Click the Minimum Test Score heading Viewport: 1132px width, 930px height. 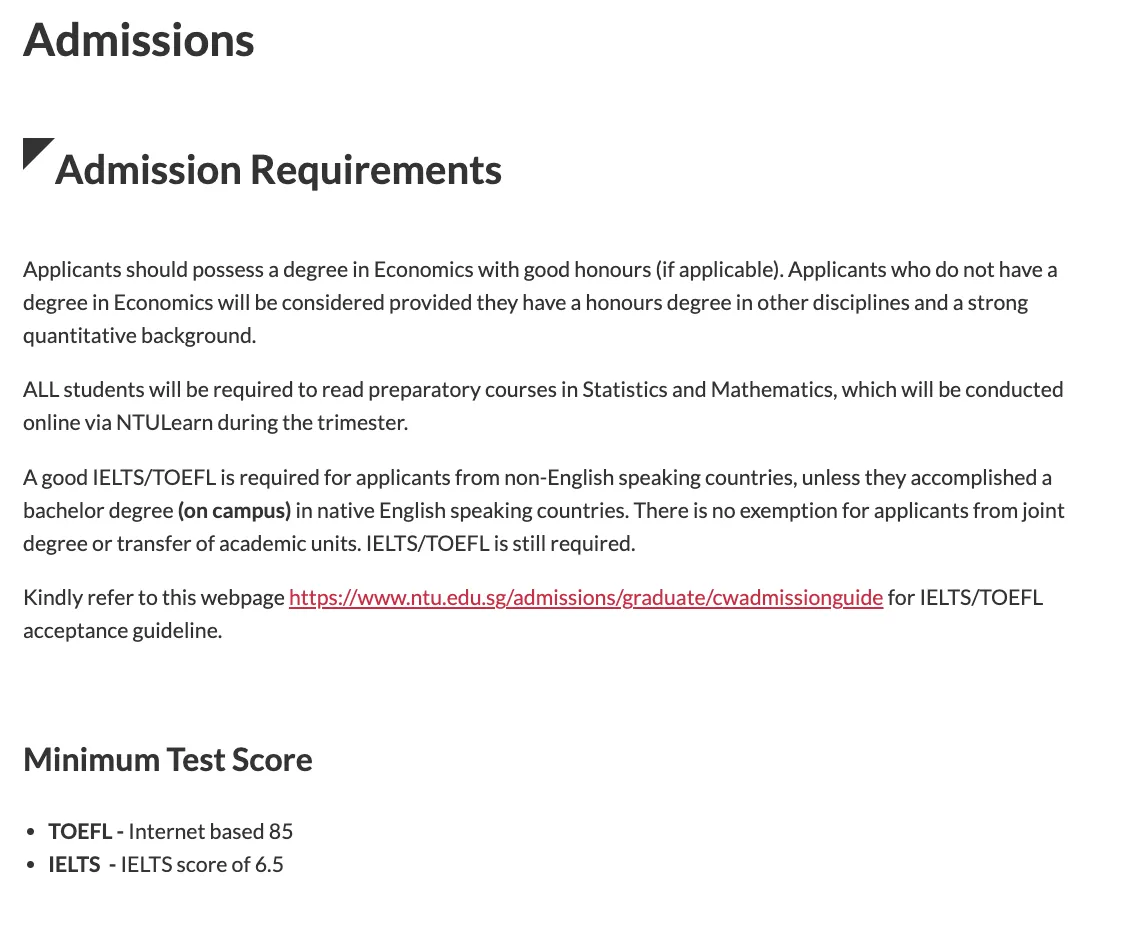(x=168, y=760)
